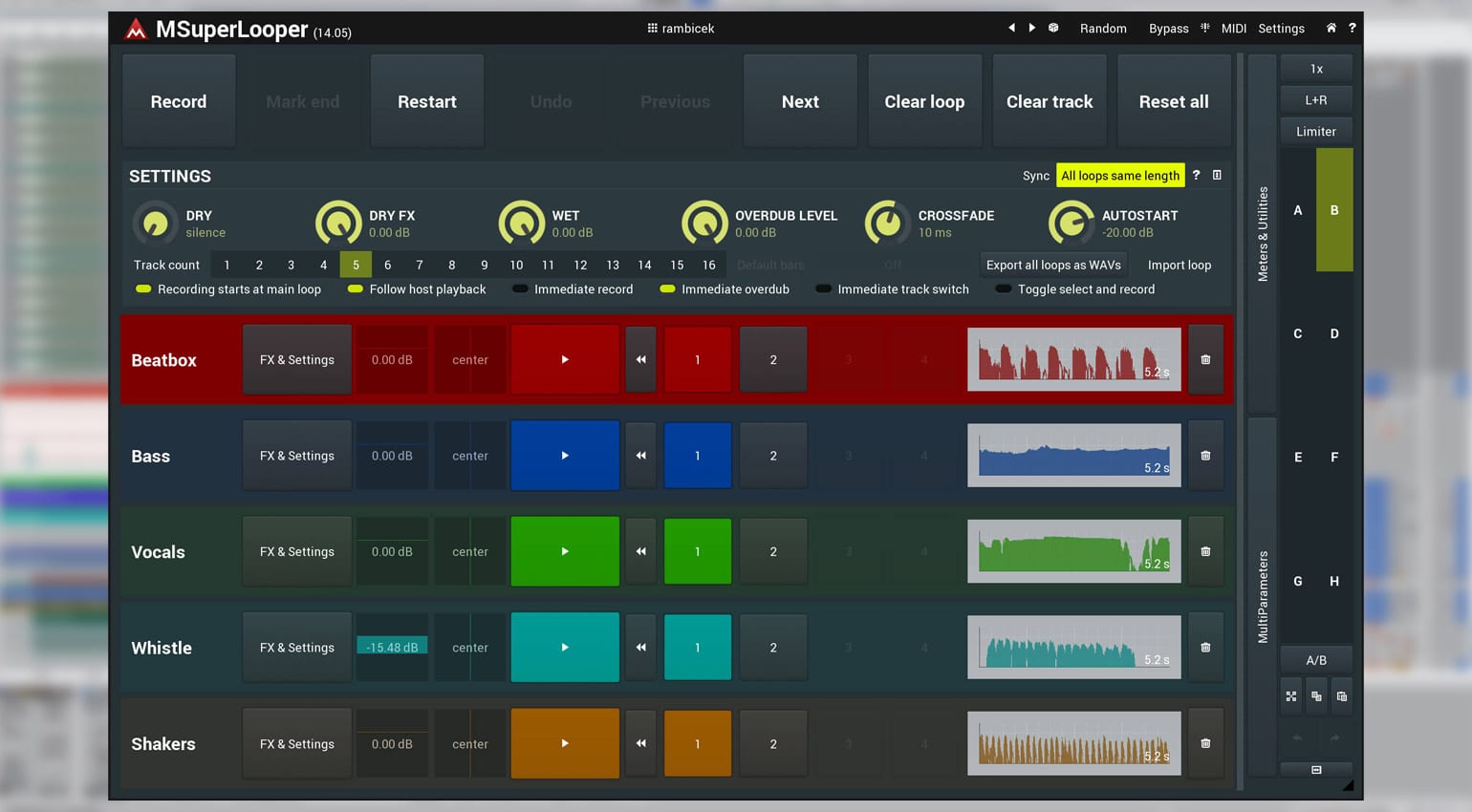Toggle the Bypass option
The height and width of the screenshot is (812, 1472).
(x=1168, y=29)
